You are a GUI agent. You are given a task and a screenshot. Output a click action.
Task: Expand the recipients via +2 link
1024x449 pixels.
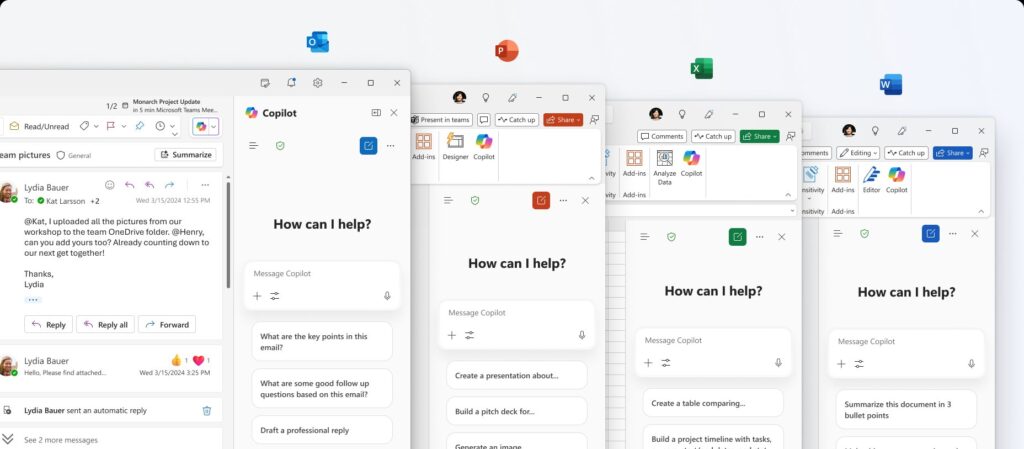pos(95,201)
